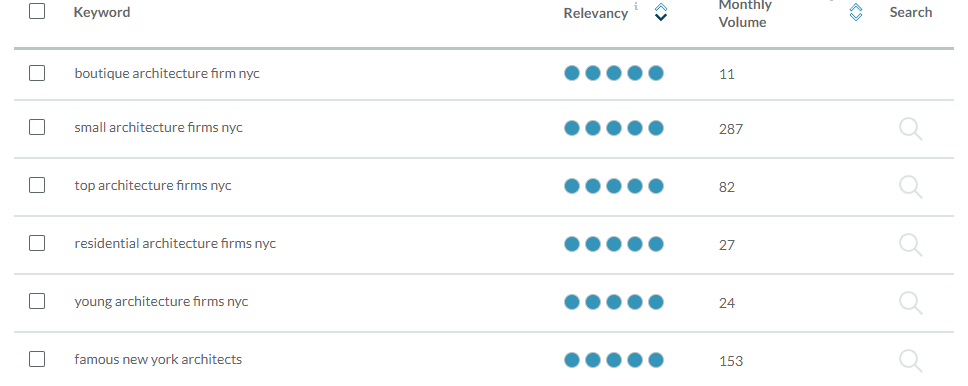
Task: Click the Monthly Volume column header
Action: tap(745, 14)
